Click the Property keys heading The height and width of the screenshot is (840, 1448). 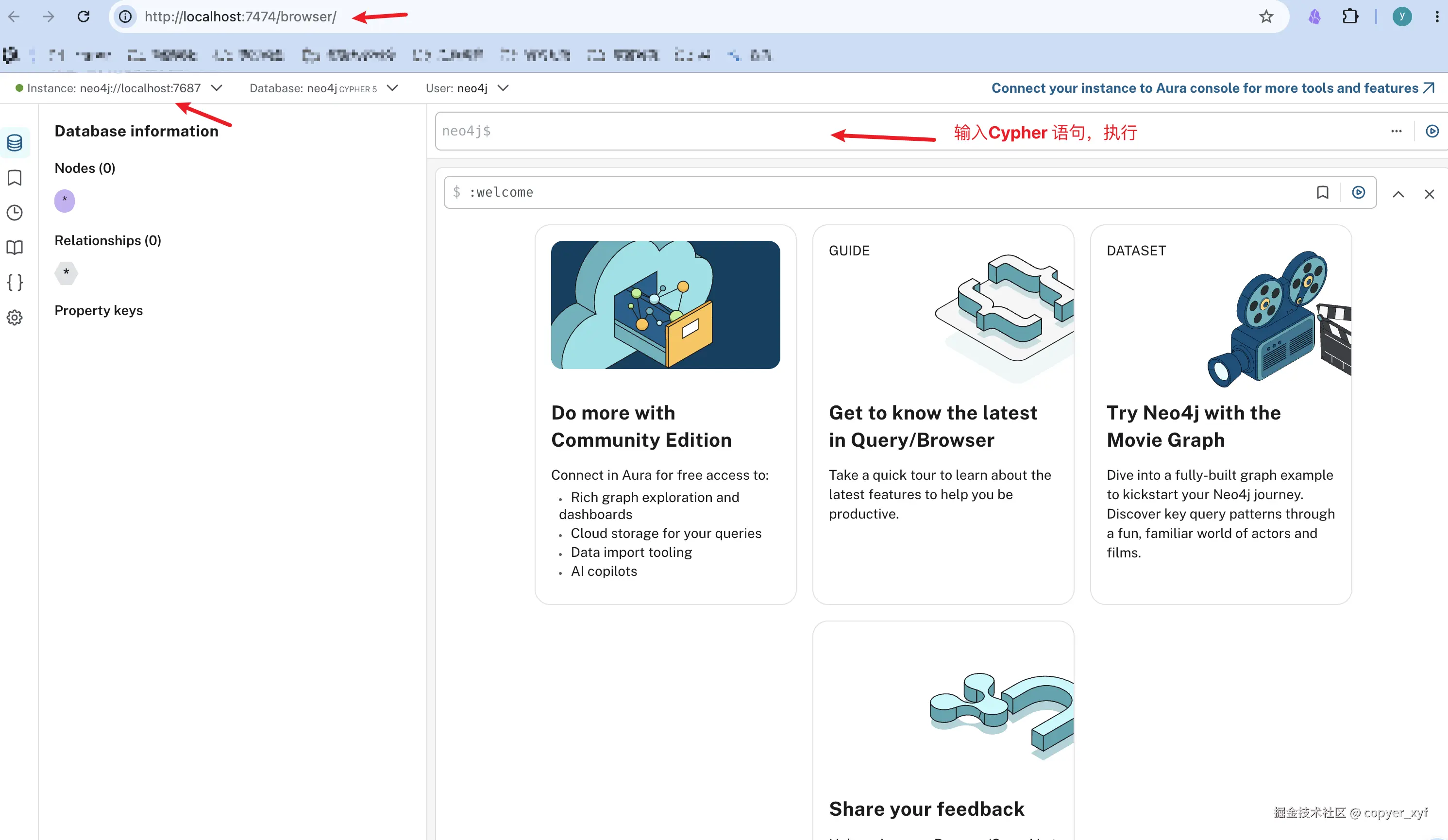tap(99, 310)
